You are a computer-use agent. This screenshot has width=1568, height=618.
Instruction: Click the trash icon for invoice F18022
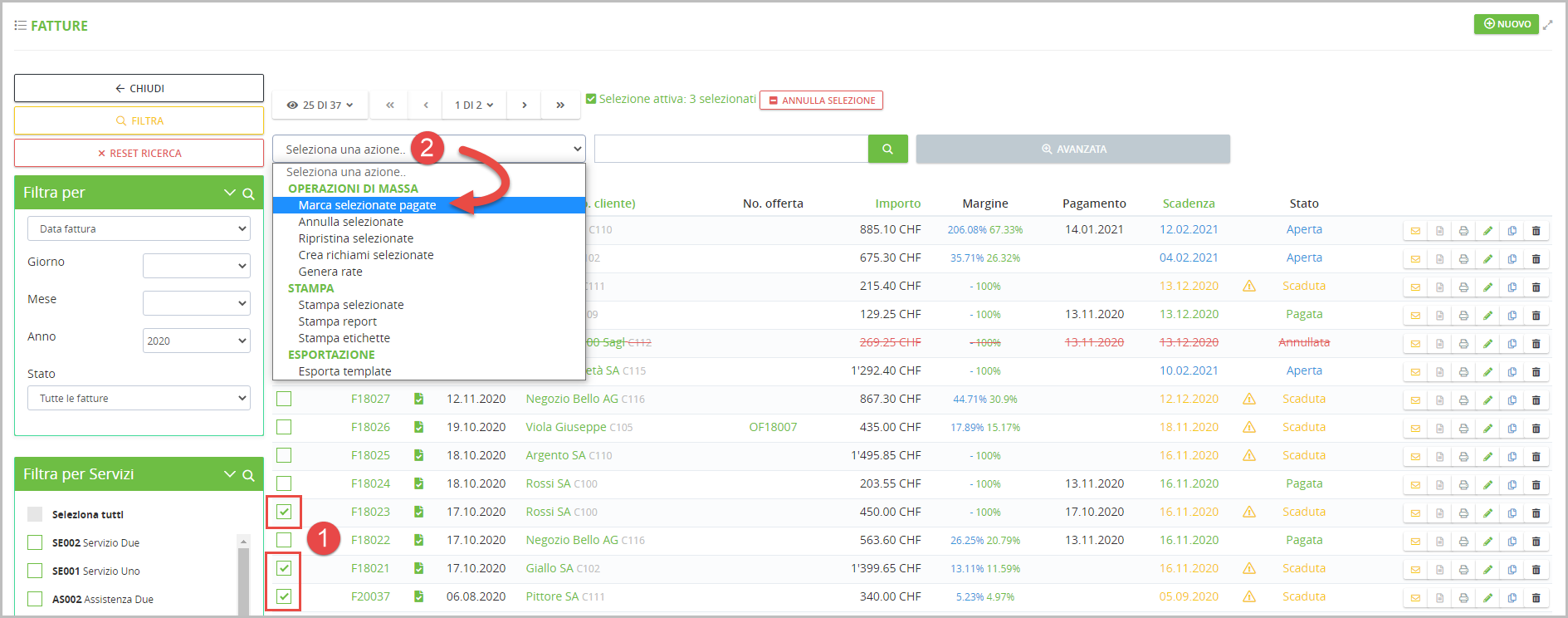1536,541
